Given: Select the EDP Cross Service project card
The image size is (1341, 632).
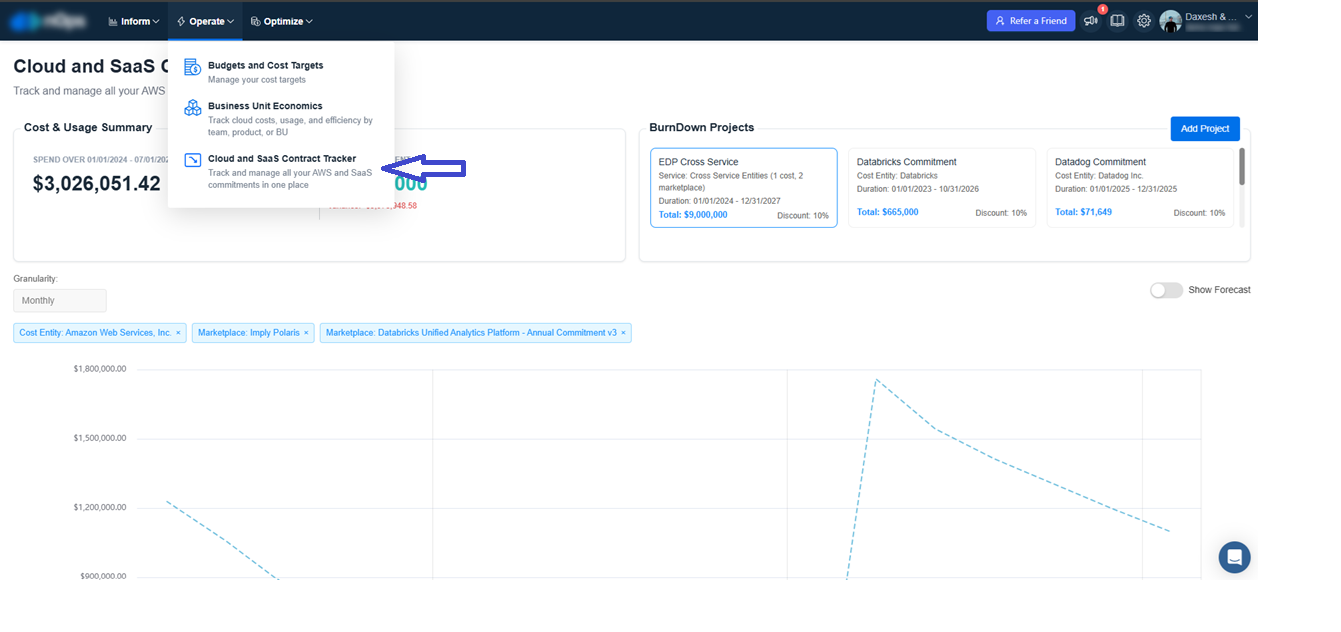Looking at the screenshot, I should tap(743, 188).
